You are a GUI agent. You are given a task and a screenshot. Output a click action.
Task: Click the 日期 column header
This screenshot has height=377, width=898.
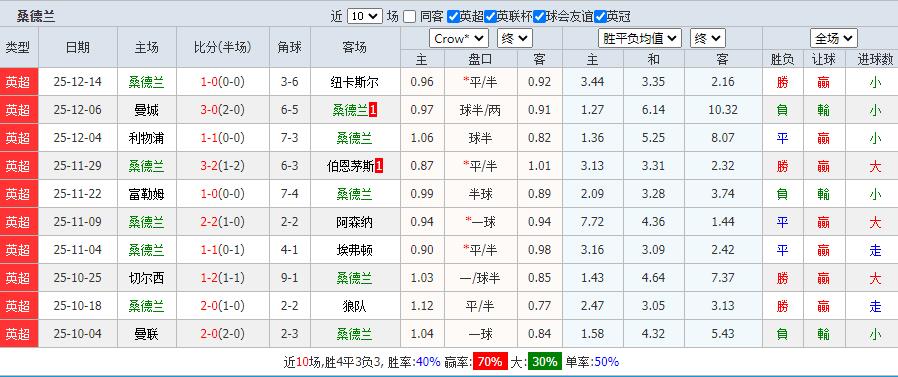coord(77,48)
